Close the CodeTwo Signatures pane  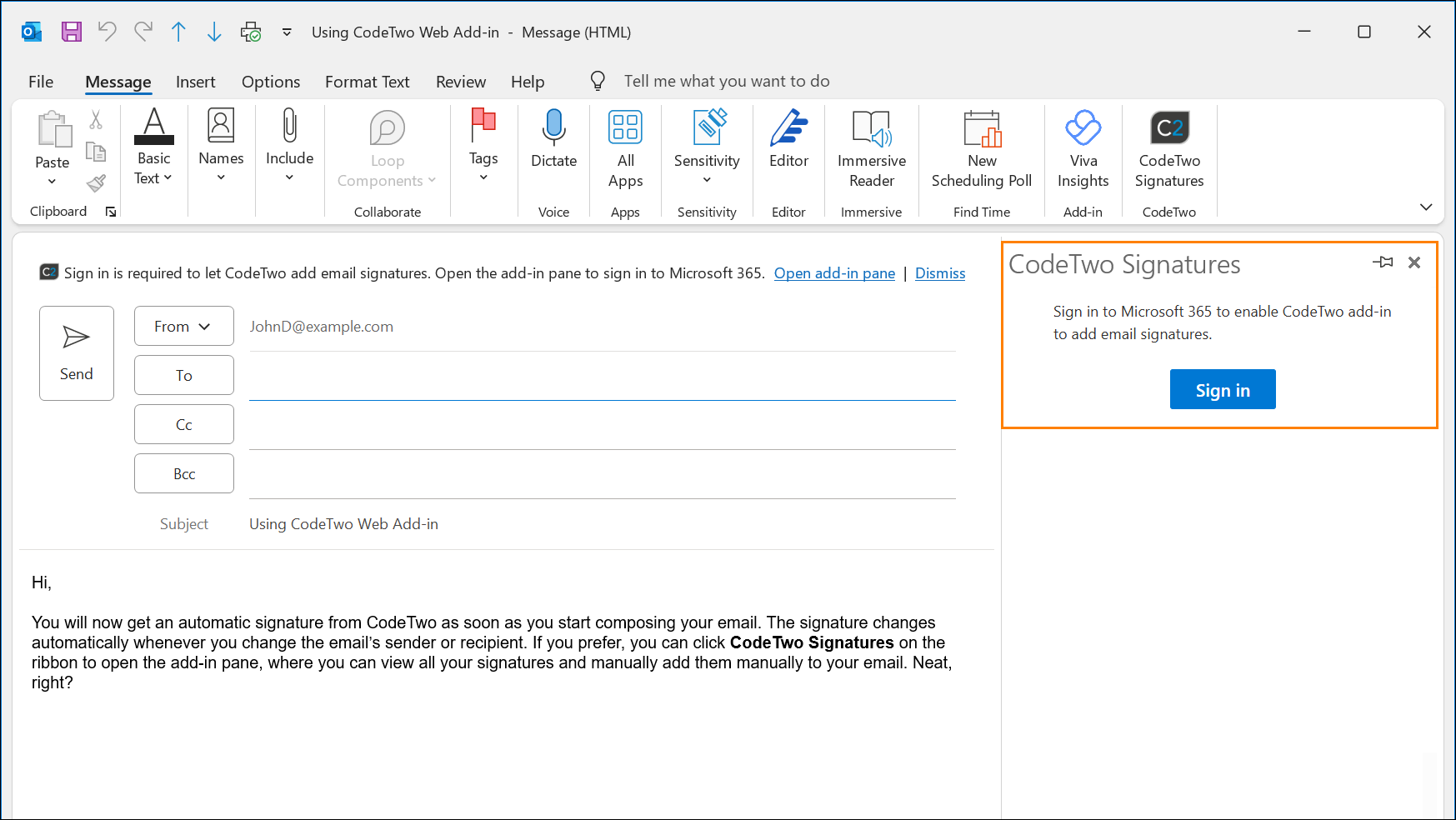(1414, 262)
